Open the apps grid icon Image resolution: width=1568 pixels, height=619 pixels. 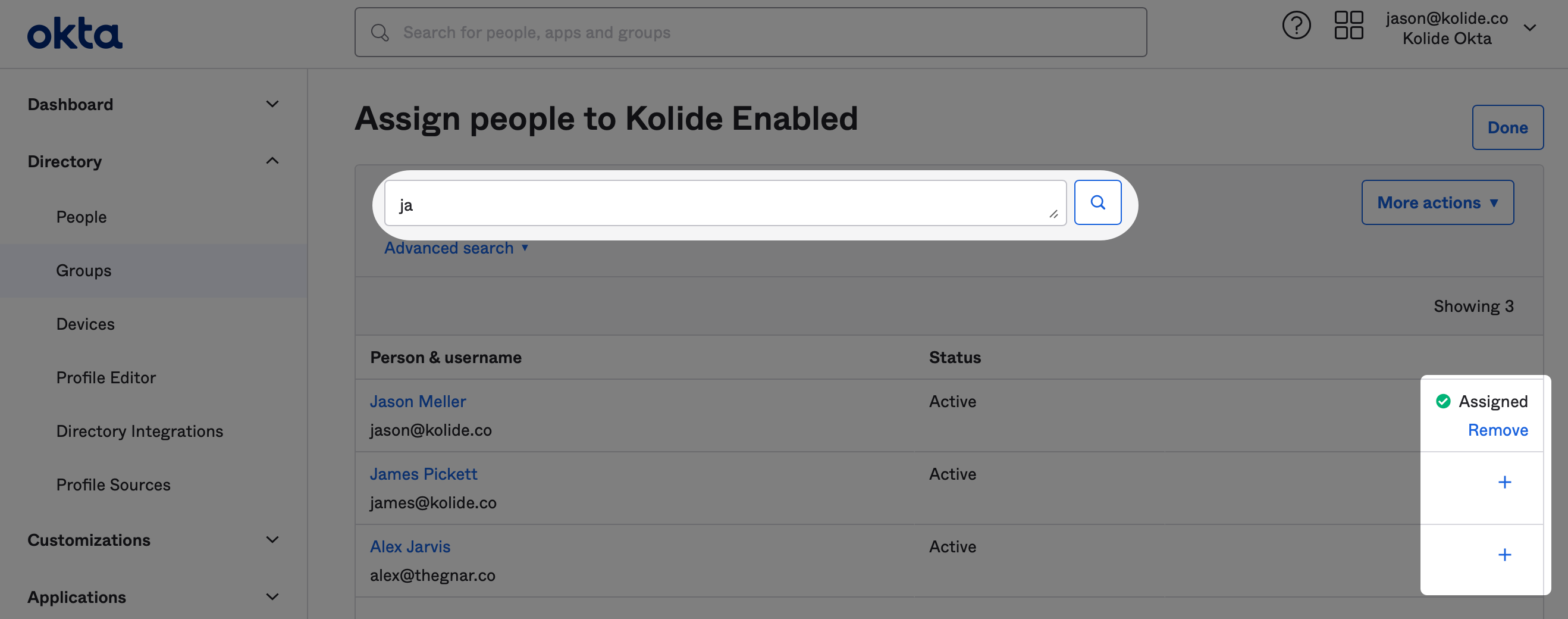coord(1349,26)
